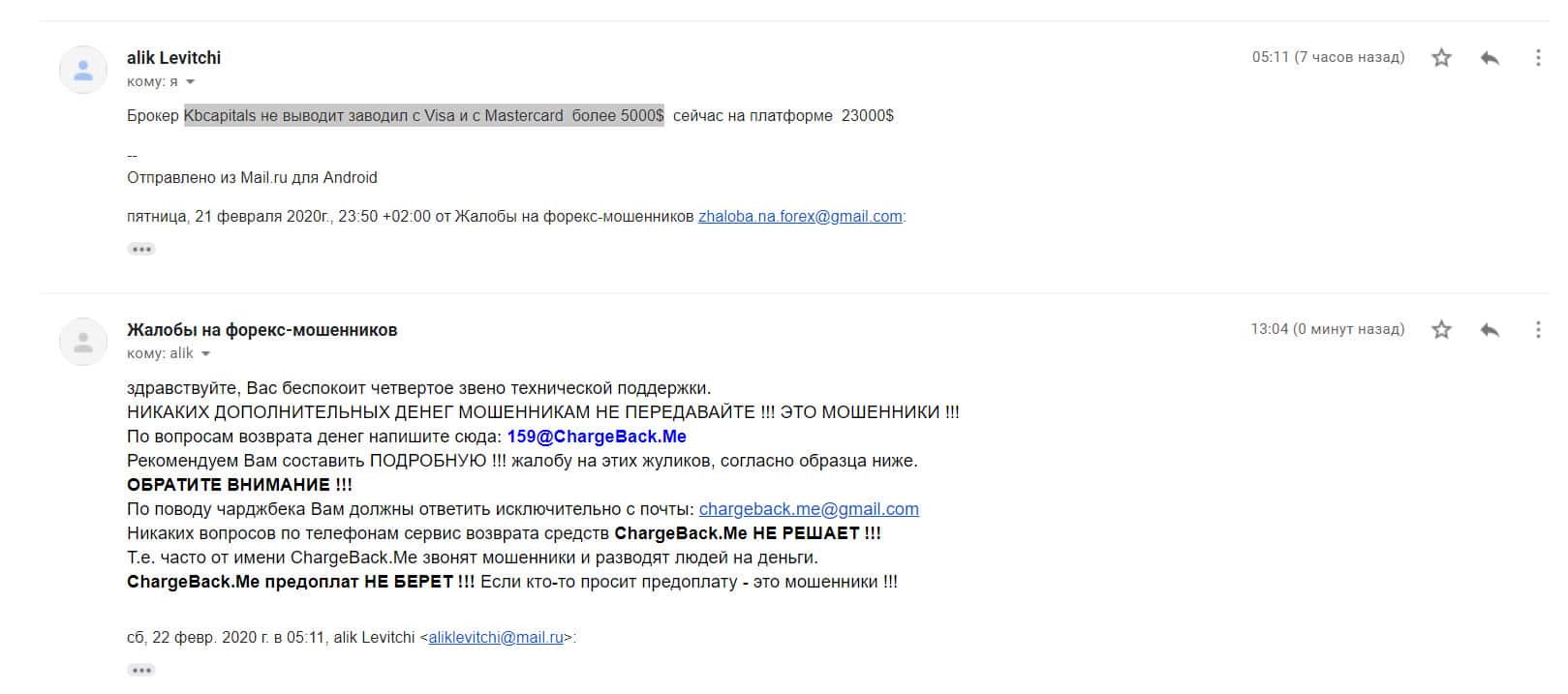Viewport: 1568px width, 694px height.
Task: Open the aliklevitchi@mail.ru address link
Action: click(496, 638)
